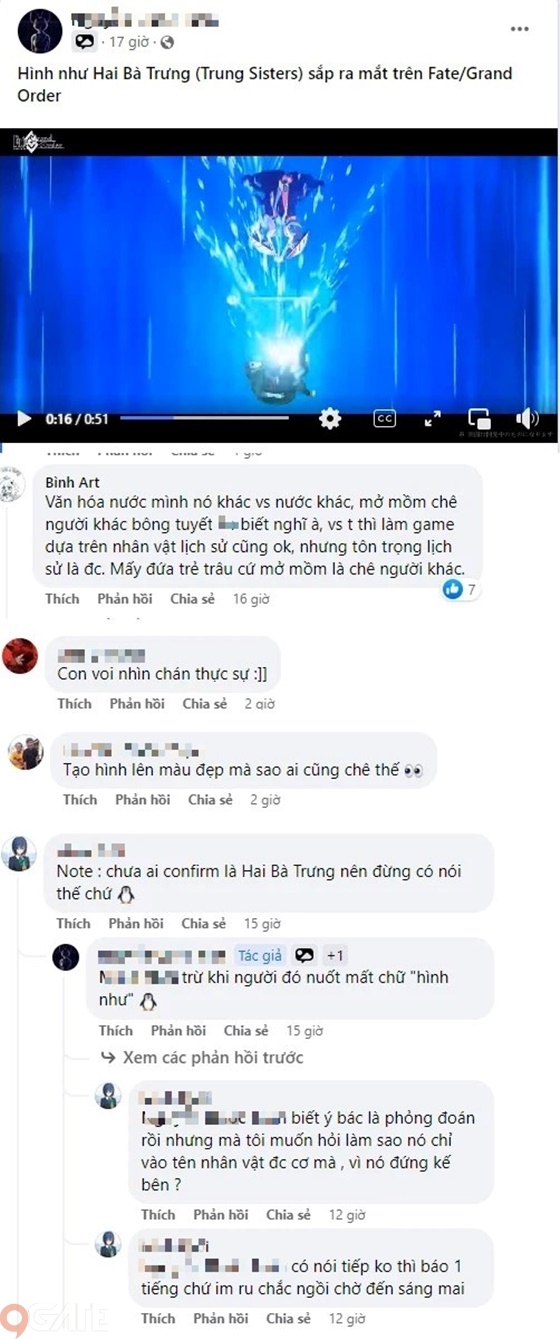Expand video to fullscreen
Viewport: 560px width, 1339px height.
coord(433,419)
